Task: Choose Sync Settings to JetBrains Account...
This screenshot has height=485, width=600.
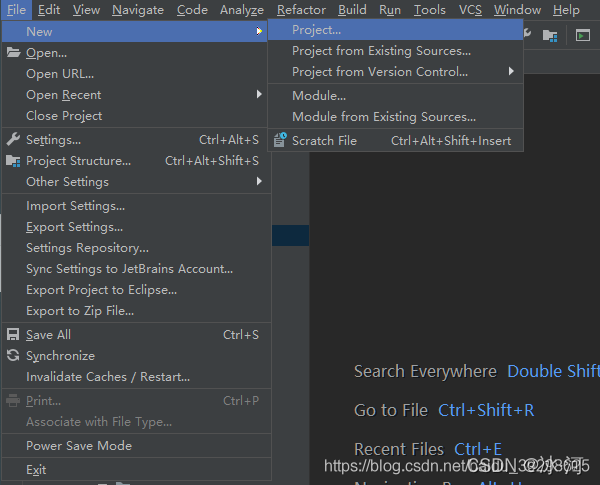Action: click(136, 269)
